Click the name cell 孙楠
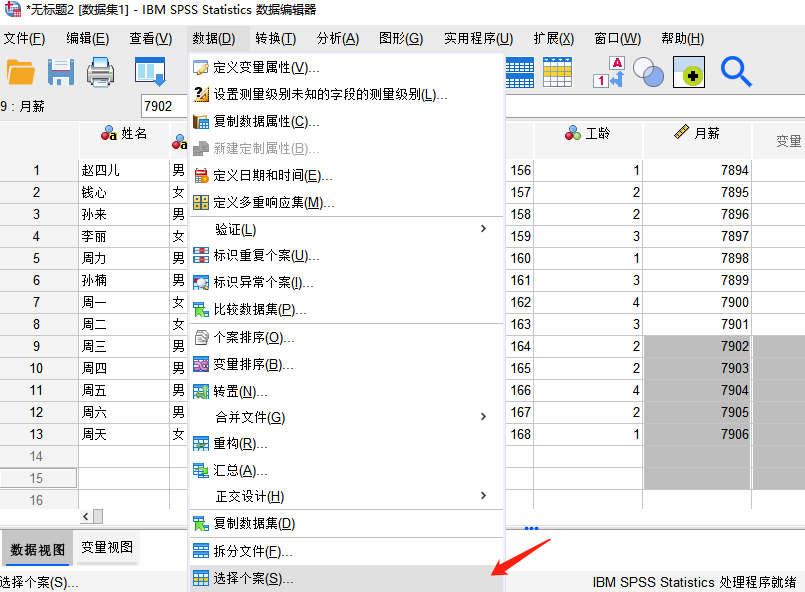This screenshot has width=805, height=592. tap(124, 280)
